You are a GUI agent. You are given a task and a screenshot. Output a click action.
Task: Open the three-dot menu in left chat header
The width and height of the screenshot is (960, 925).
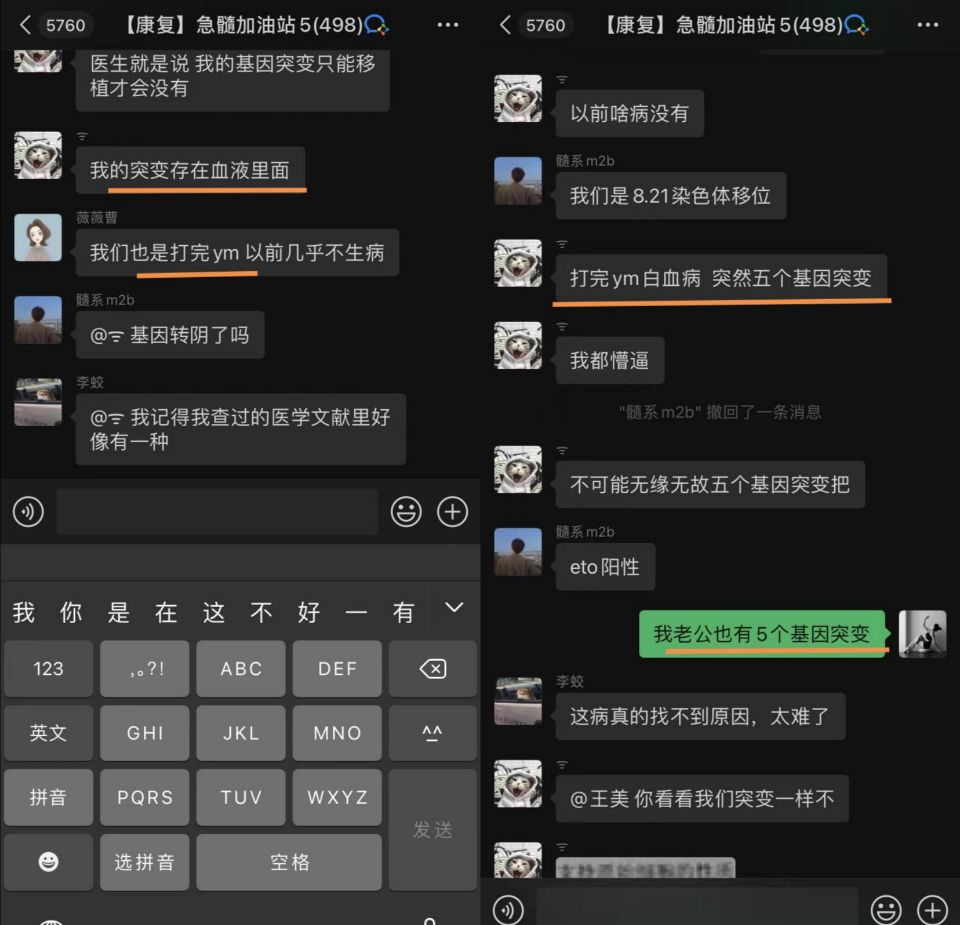click(449, 24)
